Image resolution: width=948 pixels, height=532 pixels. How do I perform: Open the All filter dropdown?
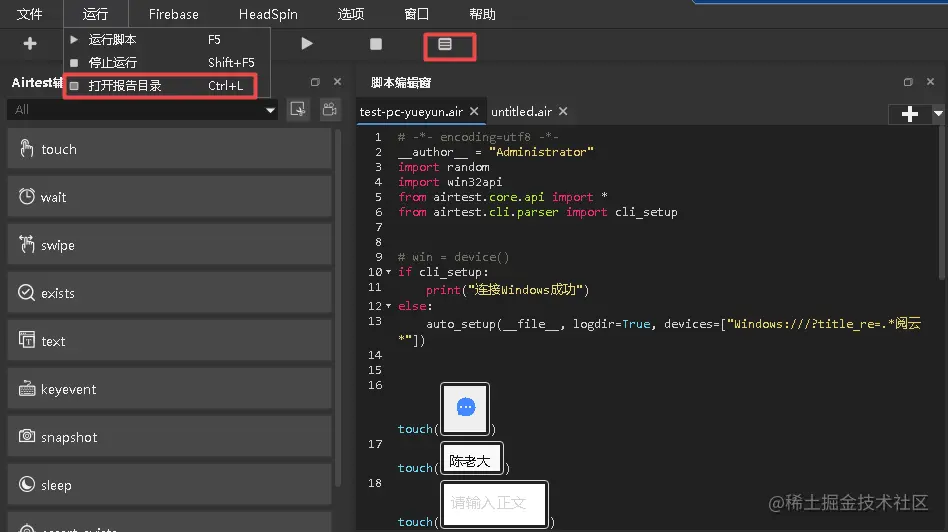tap(143, 109)
